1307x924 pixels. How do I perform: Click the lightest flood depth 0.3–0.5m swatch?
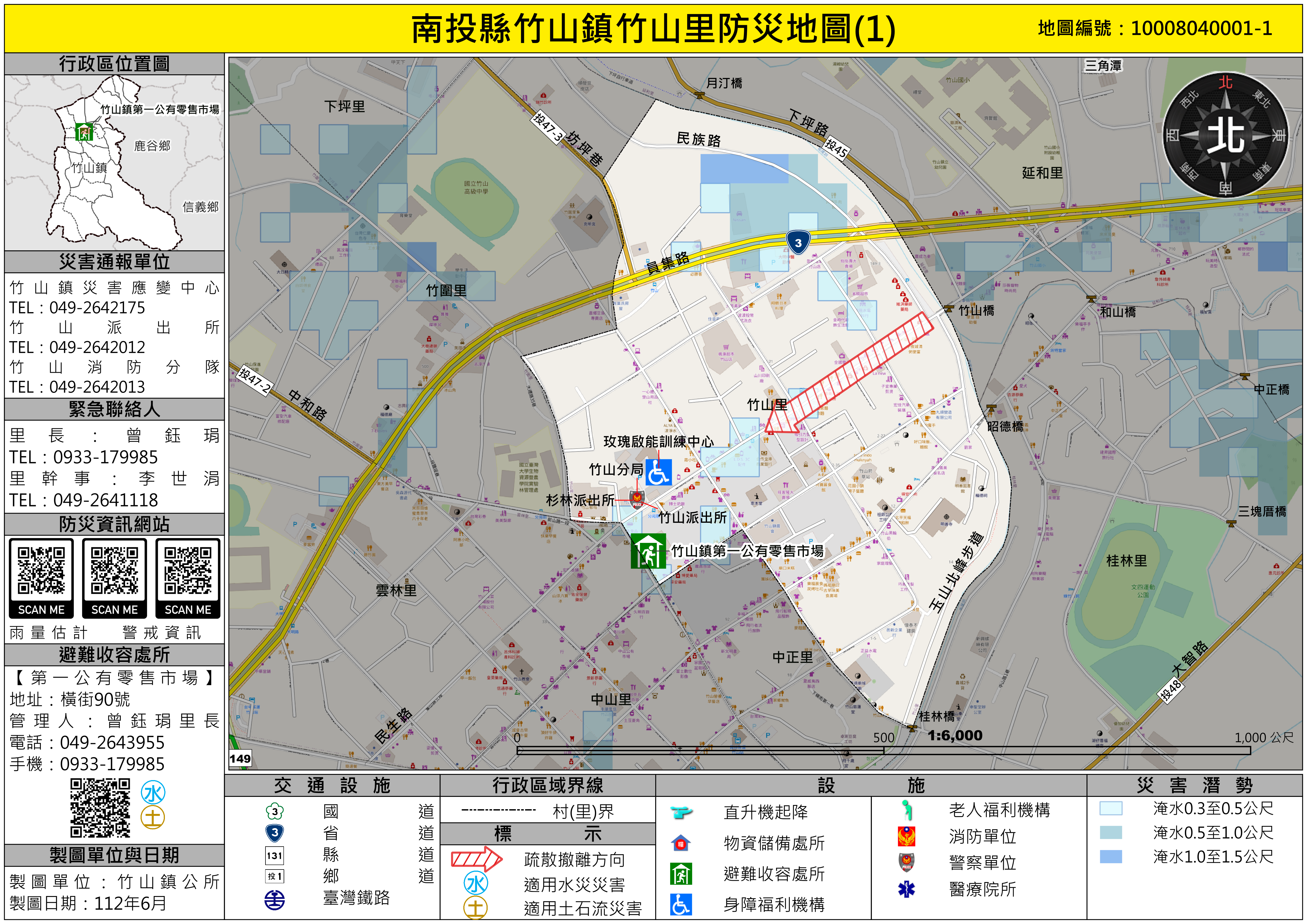tap(1111, 808)
